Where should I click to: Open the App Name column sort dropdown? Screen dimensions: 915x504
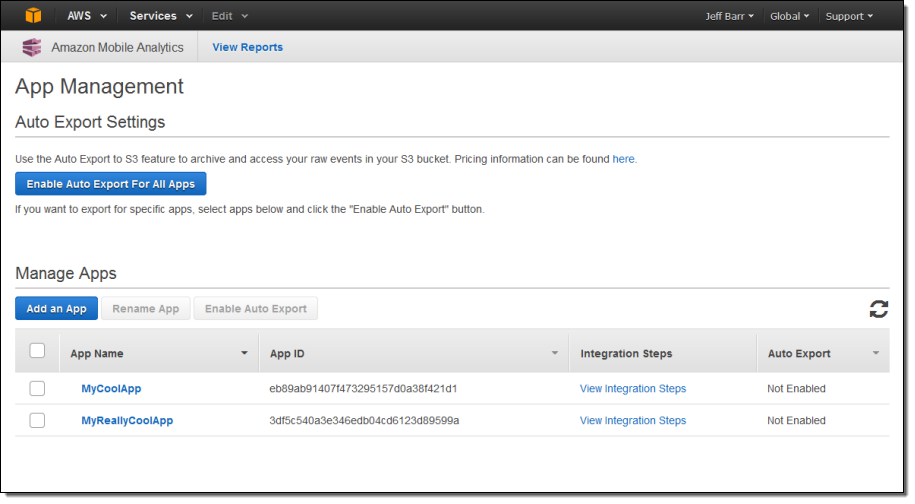[244, 353]
